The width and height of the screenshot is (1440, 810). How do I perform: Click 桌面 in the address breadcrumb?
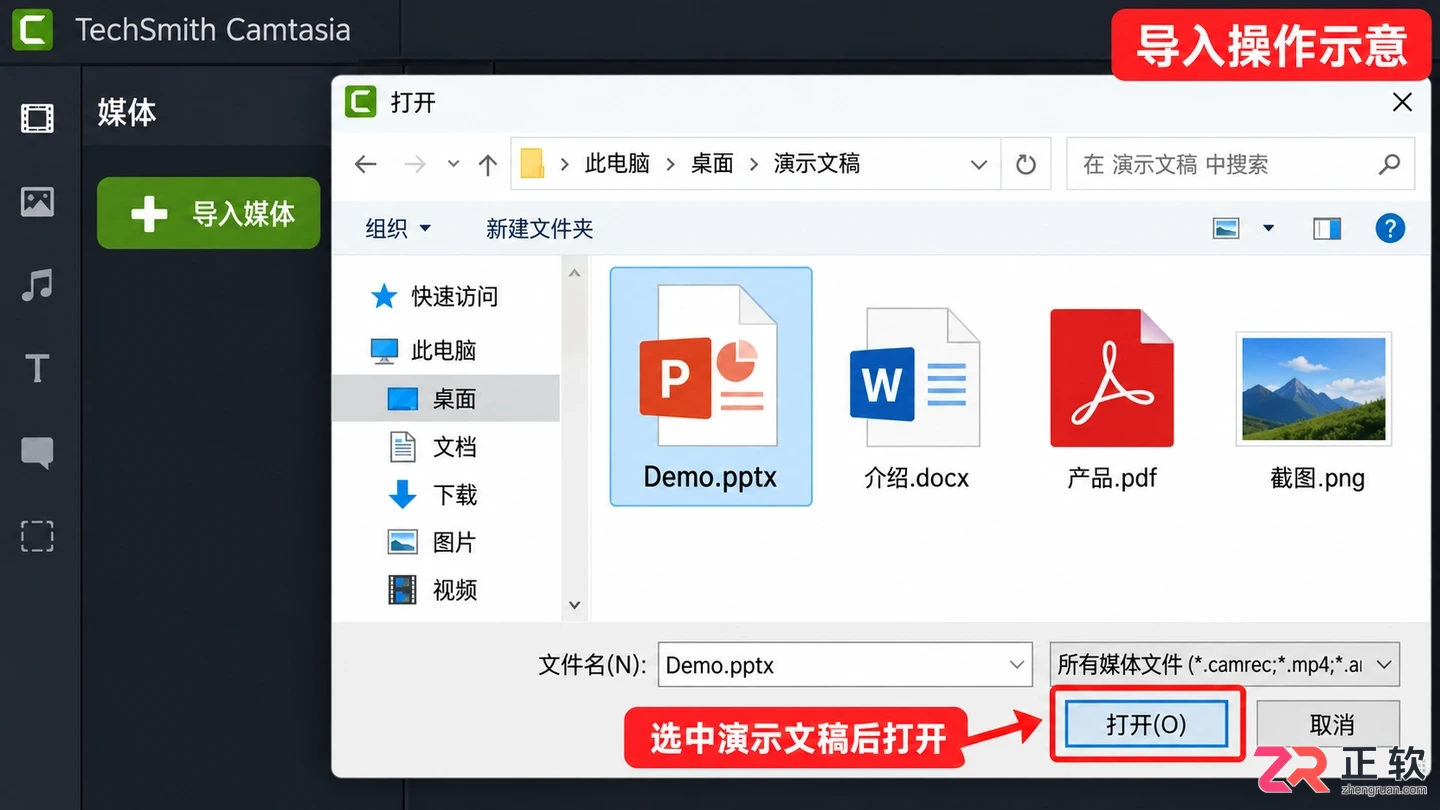712,164
